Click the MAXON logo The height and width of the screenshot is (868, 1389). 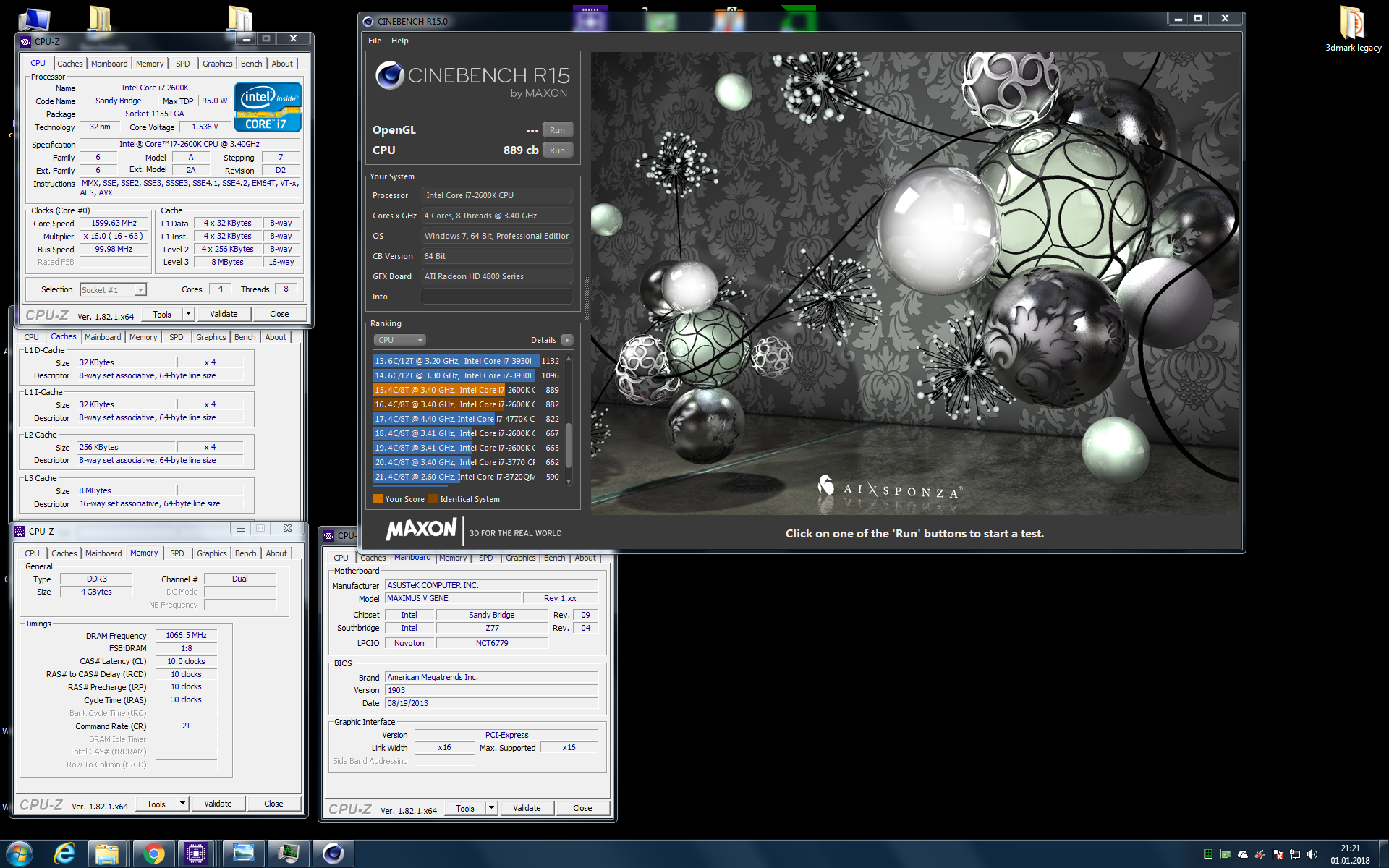pos(422,529)
